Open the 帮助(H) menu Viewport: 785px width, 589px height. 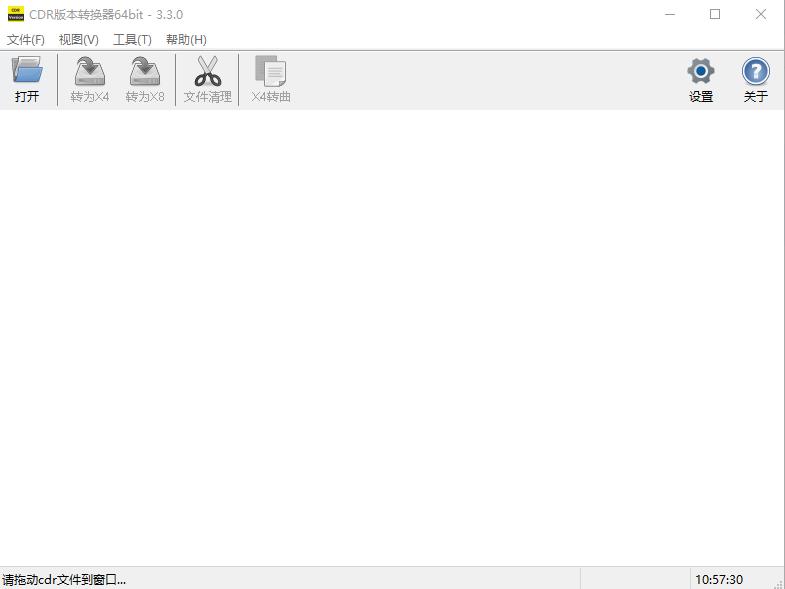coord(186,40)
